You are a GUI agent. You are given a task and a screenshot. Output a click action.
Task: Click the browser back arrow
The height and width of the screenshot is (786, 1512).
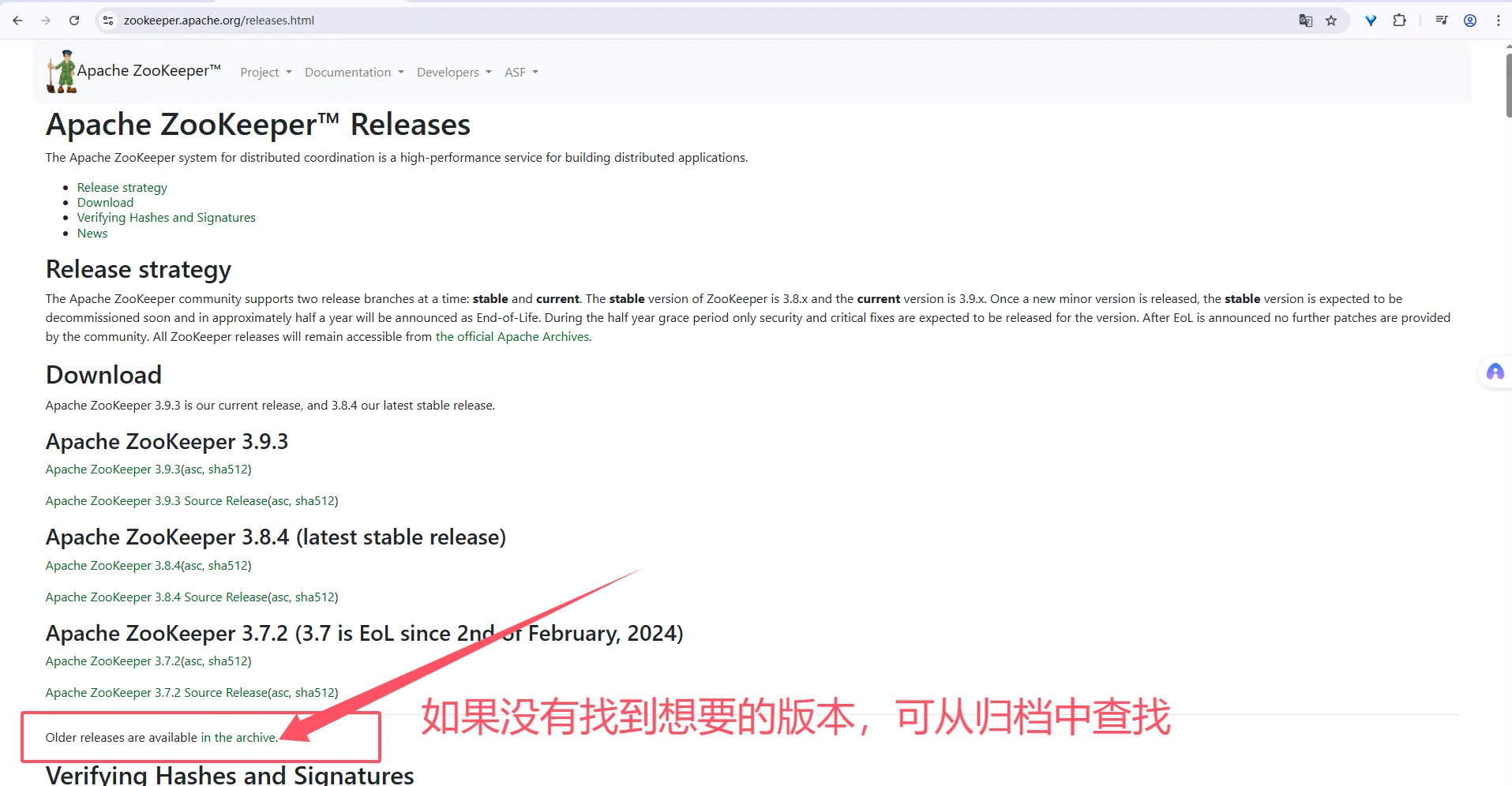click(17, 21)
